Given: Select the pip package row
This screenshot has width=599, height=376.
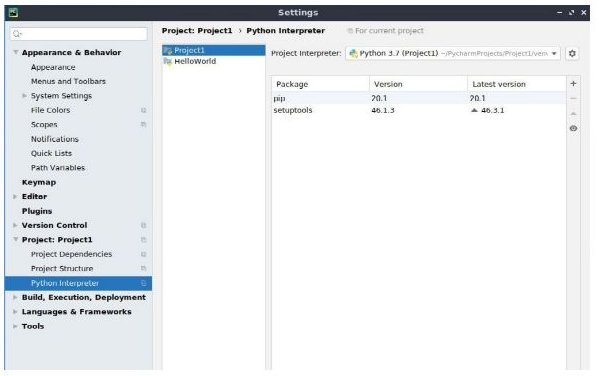Looking at the screenshot, I should coord(419,99).
